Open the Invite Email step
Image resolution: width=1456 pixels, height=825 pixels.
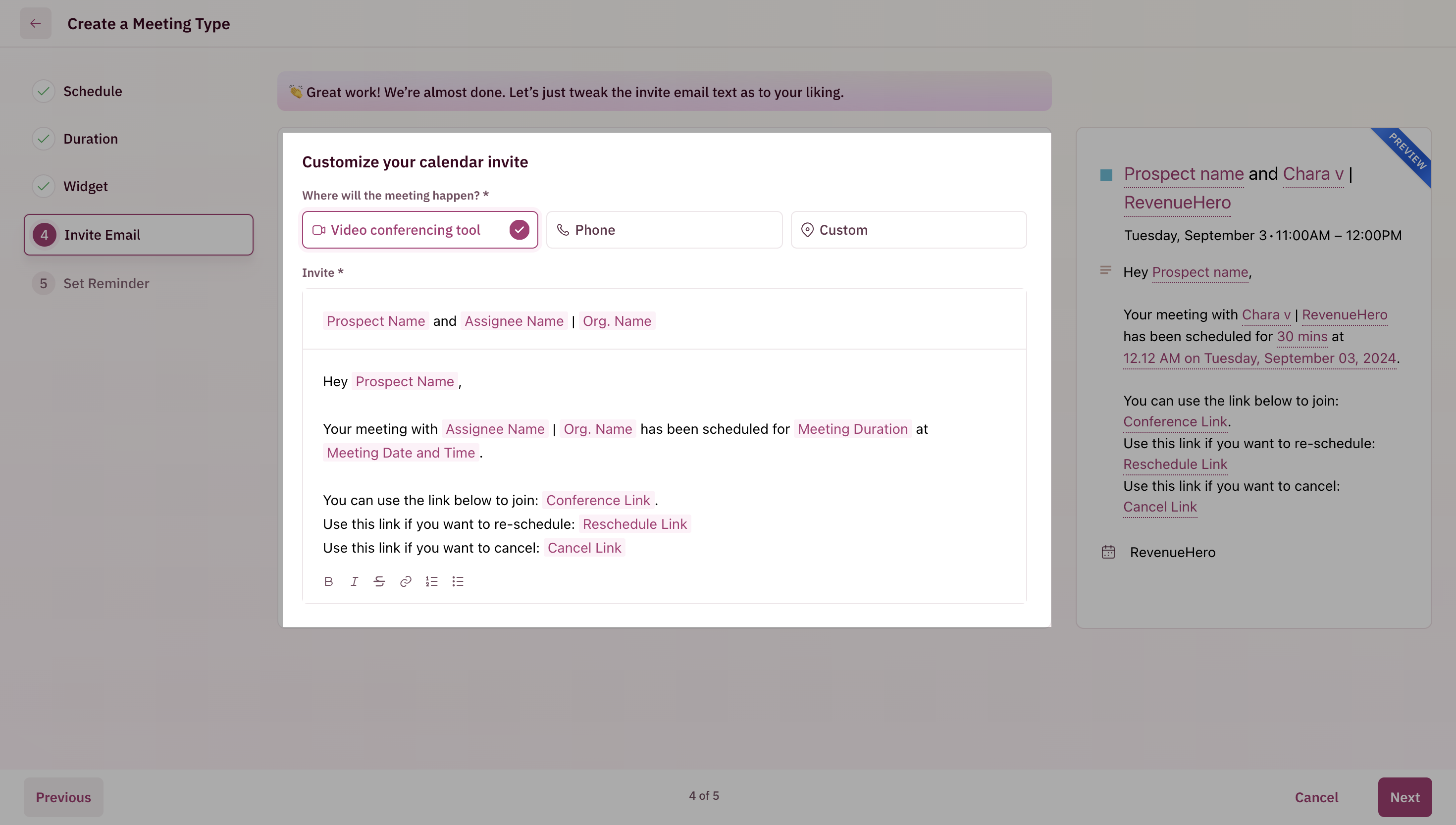coord(138,235)
